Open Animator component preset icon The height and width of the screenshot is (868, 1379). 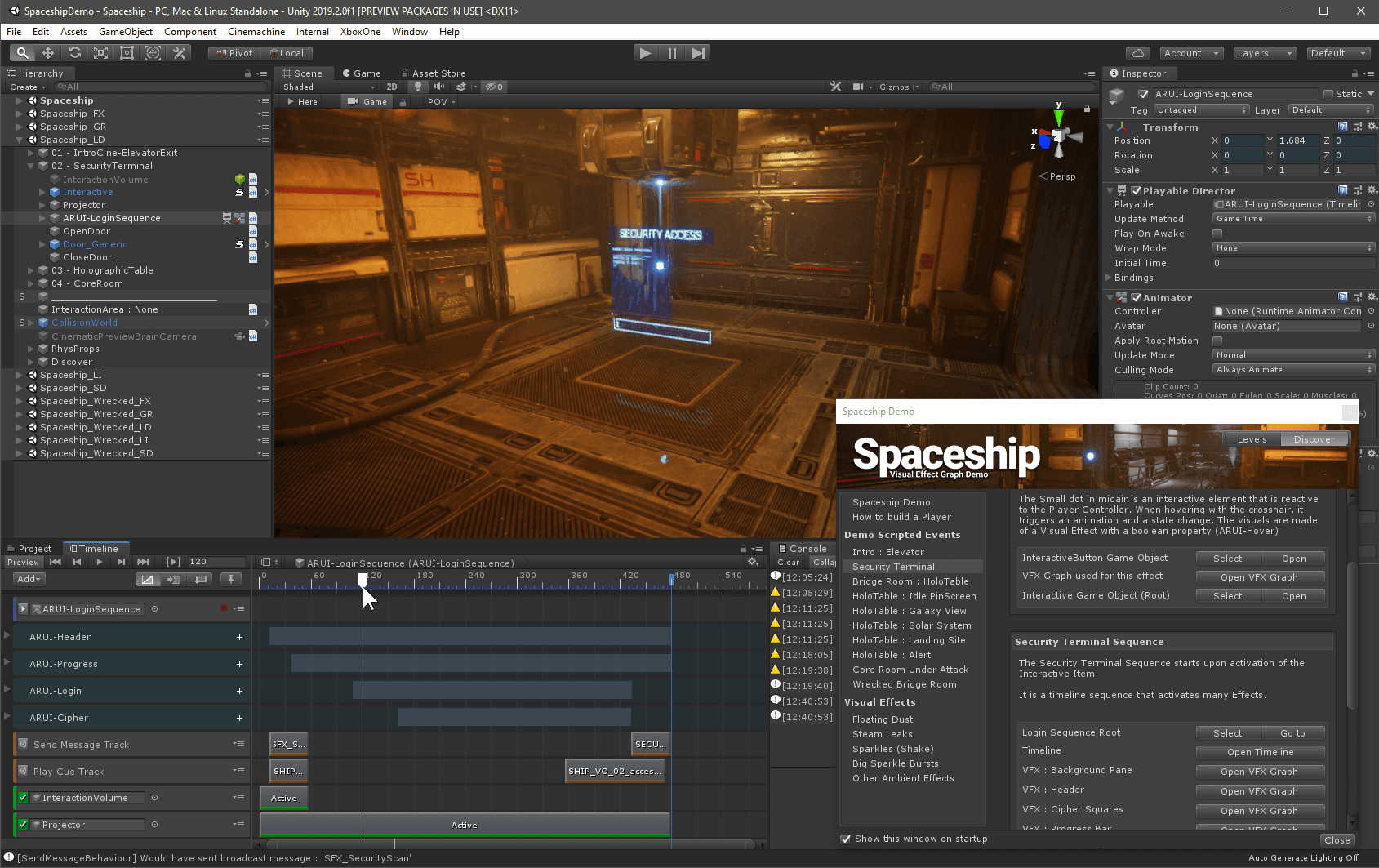point(1358,297)
